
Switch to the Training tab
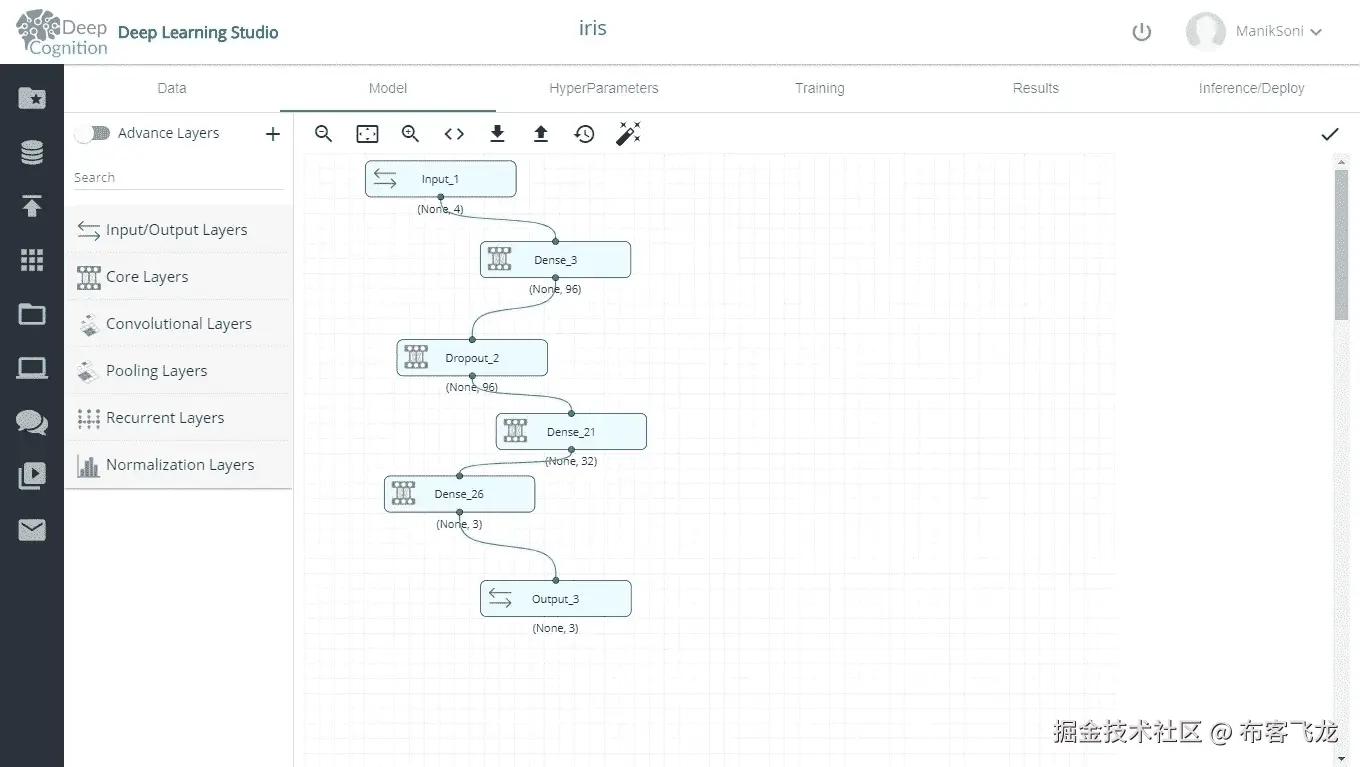pos(820,88)
